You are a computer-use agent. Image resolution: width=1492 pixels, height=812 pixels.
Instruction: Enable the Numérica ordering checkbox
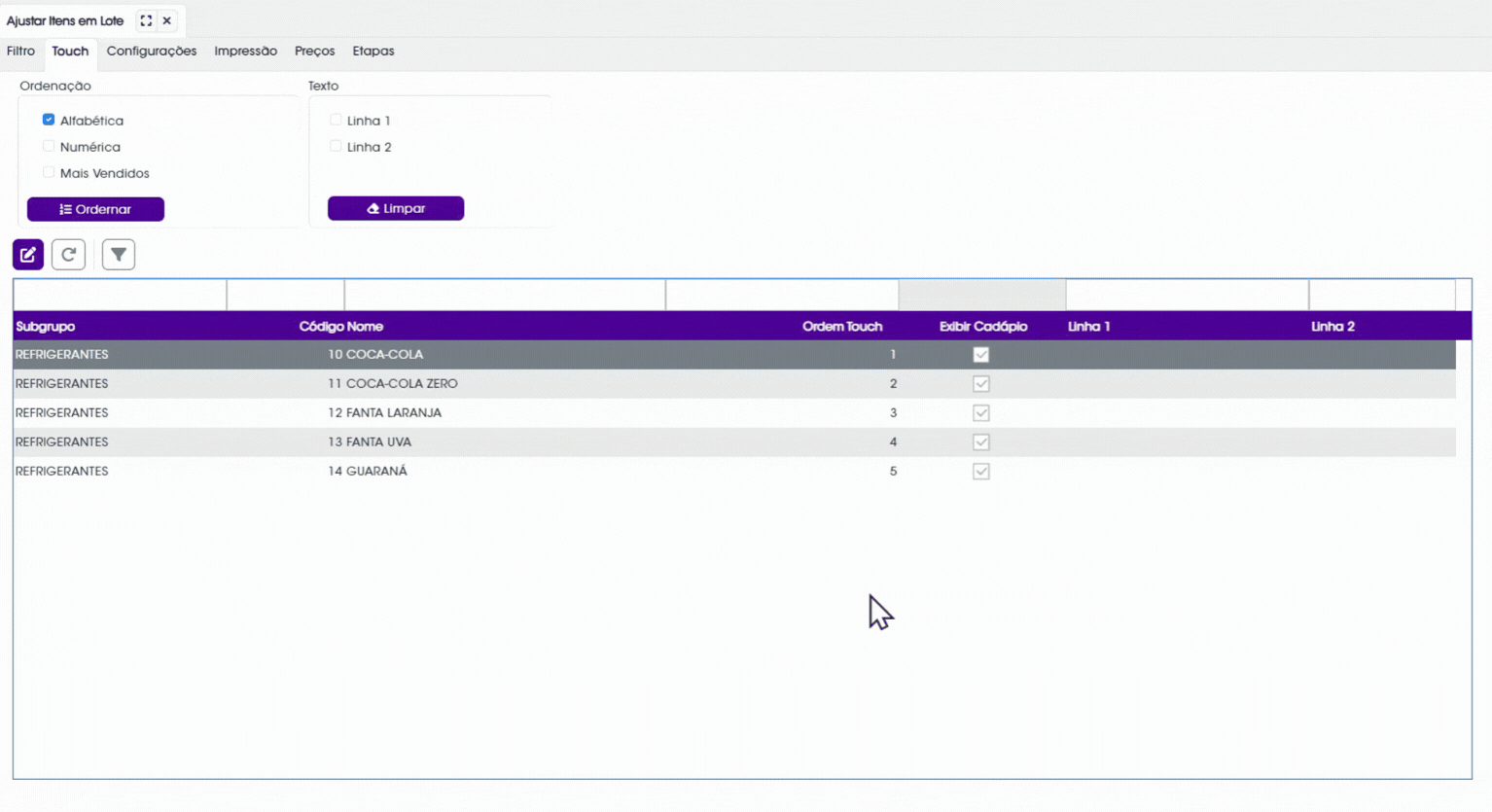tap(49, 146)
